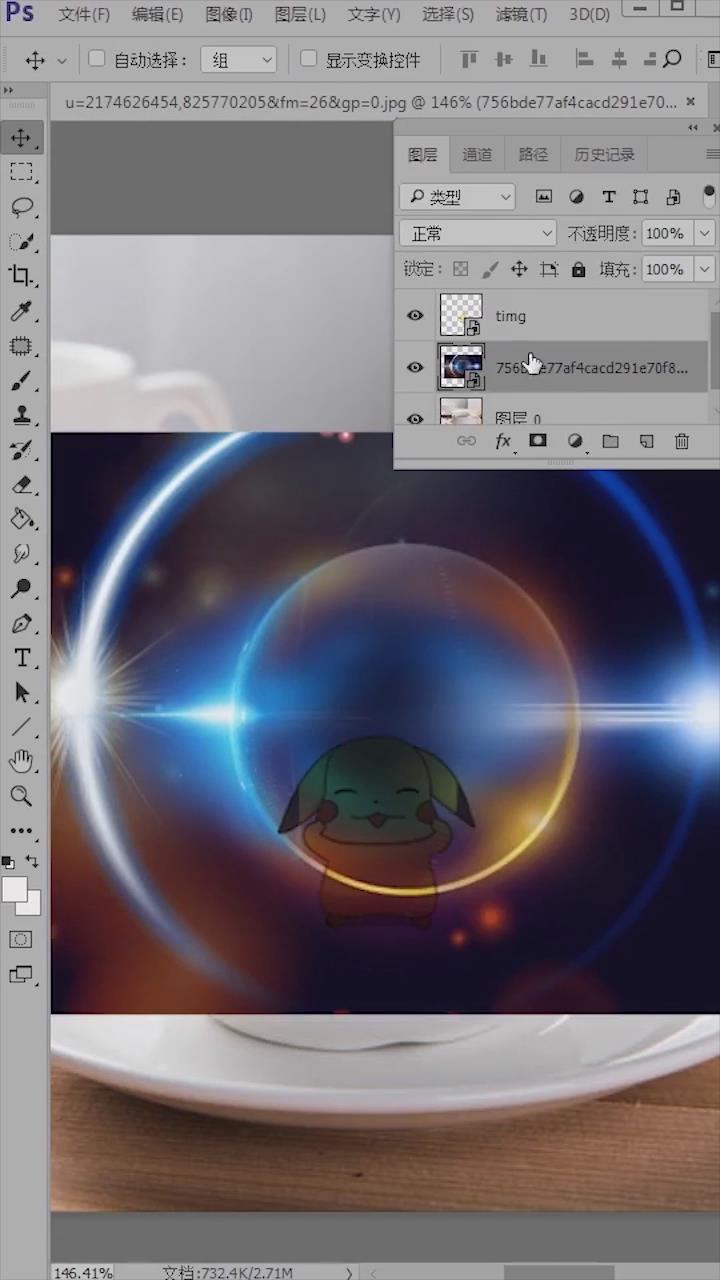
Task: Open the 类型 layer filter dropdown
Action: pyautogui.click(x=458, y=197)
